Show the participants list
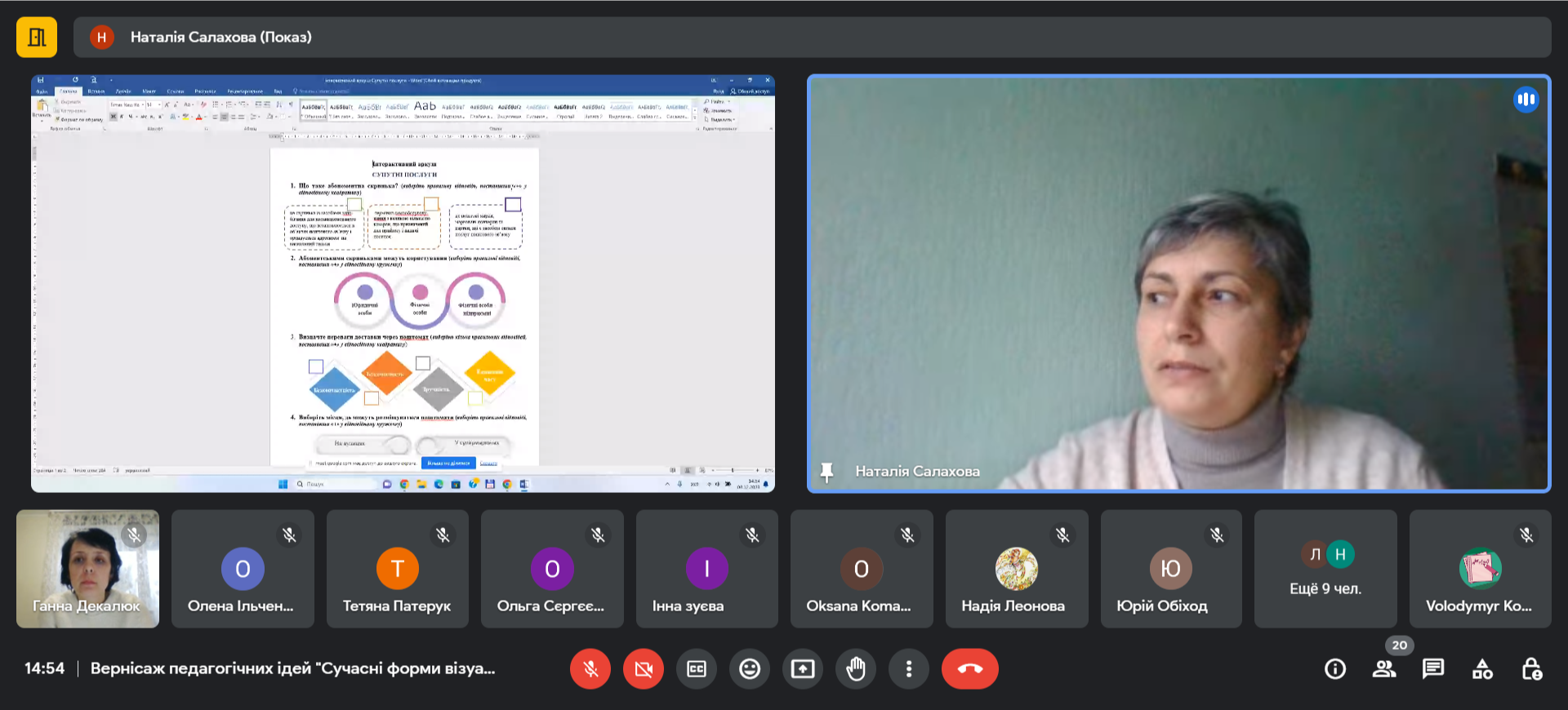Viewport: 1568px width, 710px height. 1384,669
